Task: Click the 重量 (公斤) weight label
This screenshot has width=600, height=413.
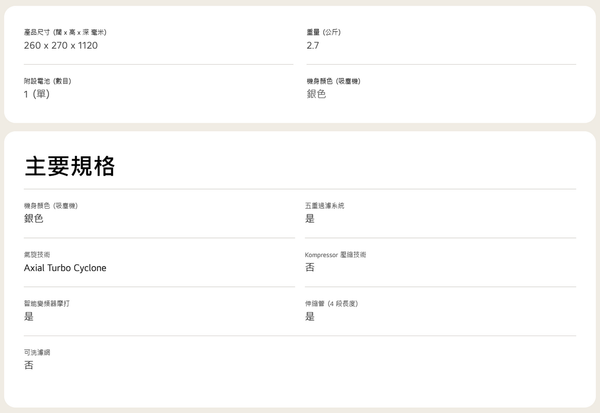Action: (x=324, y=32)
